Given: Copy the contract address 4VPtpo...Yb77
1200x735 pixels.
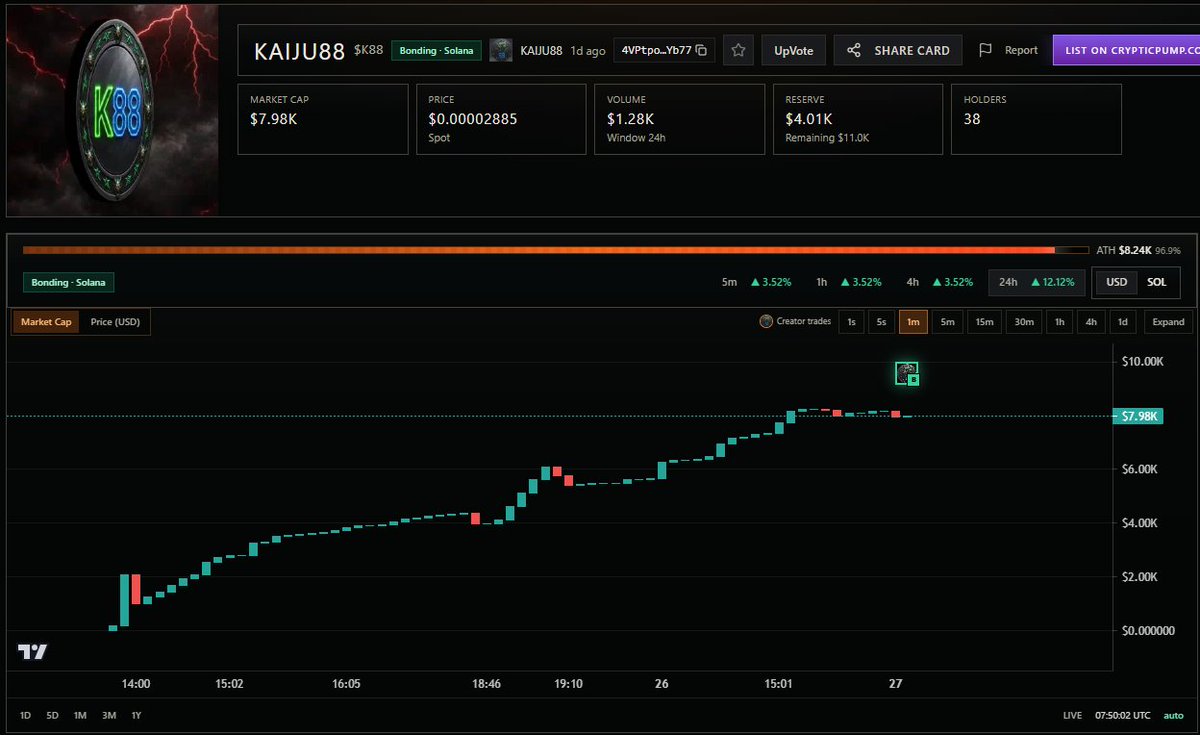Looking at the screenshot, I should tap(701, 50).
